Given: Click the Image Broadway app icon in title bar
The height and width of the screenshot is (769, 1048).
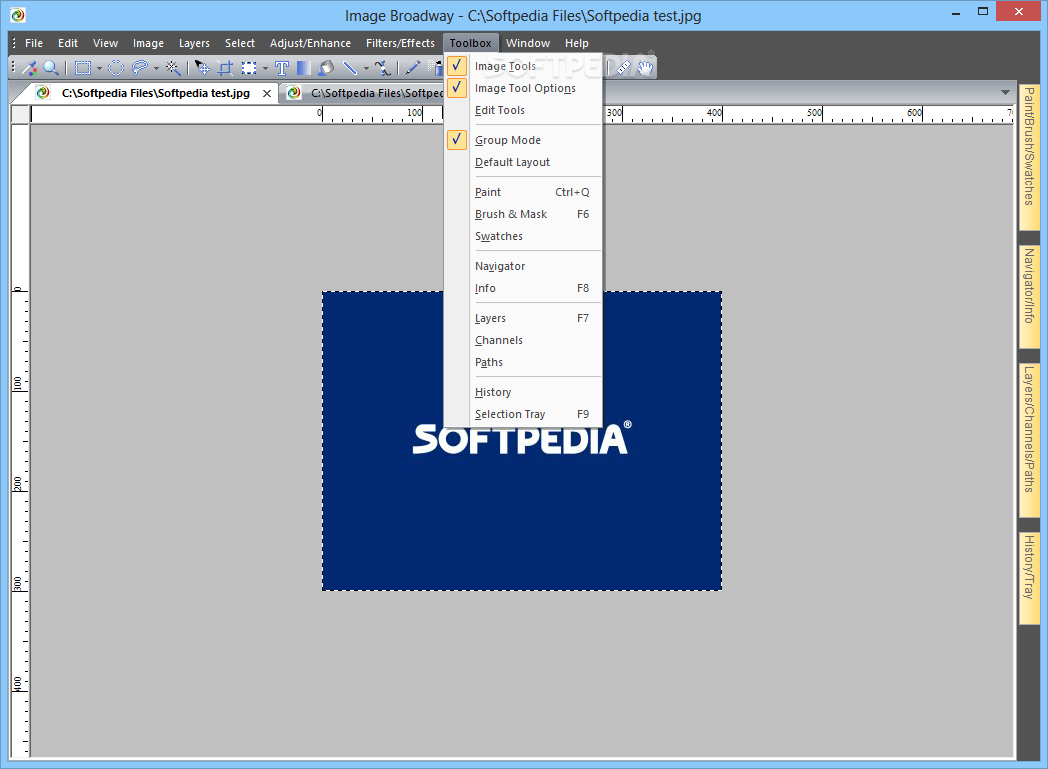Looking at the screenshot, I should pyautogui.click(x=18, y=15).
